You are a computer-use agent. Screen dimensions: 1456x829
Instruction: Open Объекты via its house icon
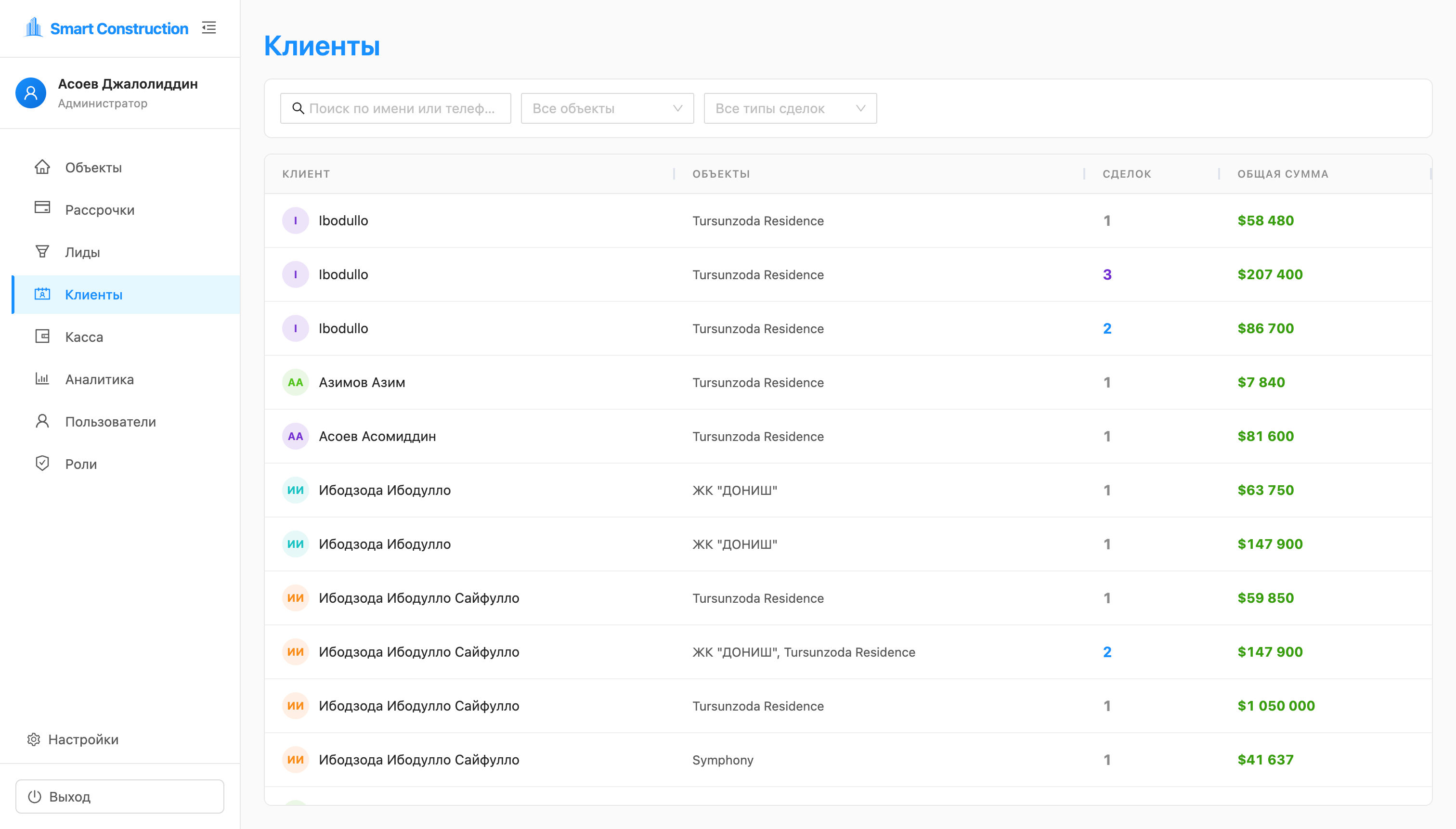click(42, 167)
